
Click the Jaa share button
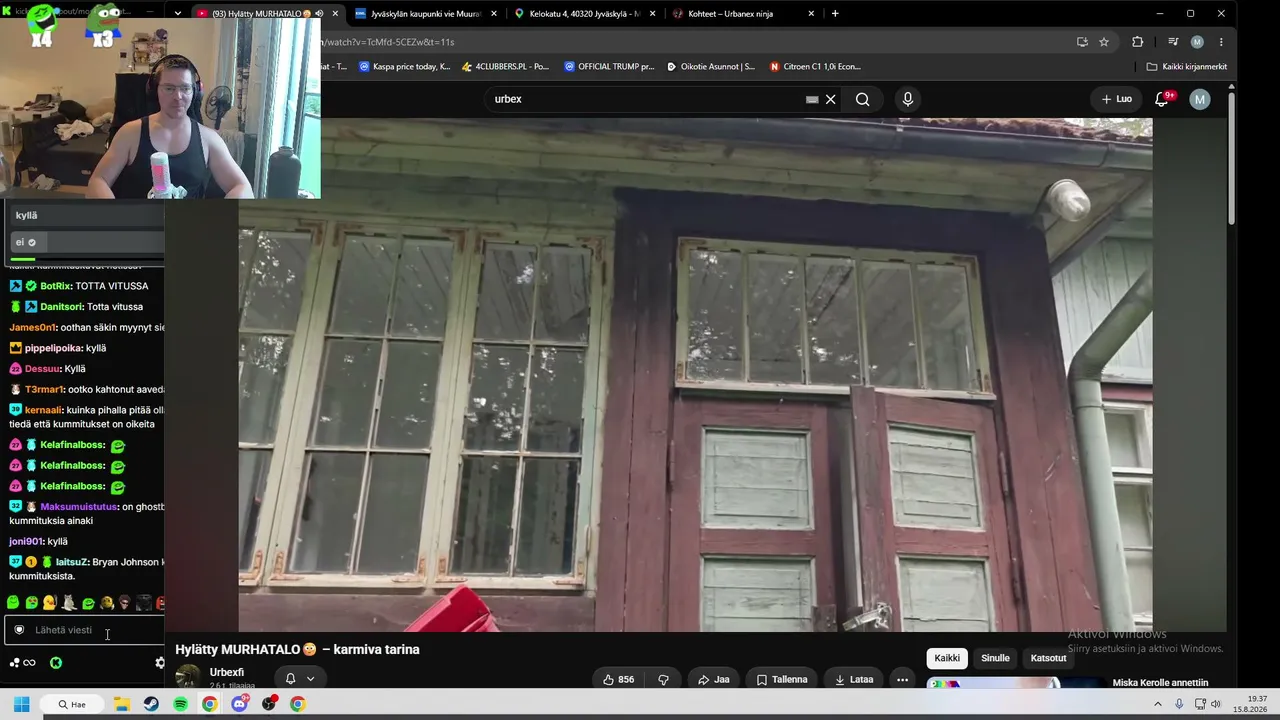point(714,680)
